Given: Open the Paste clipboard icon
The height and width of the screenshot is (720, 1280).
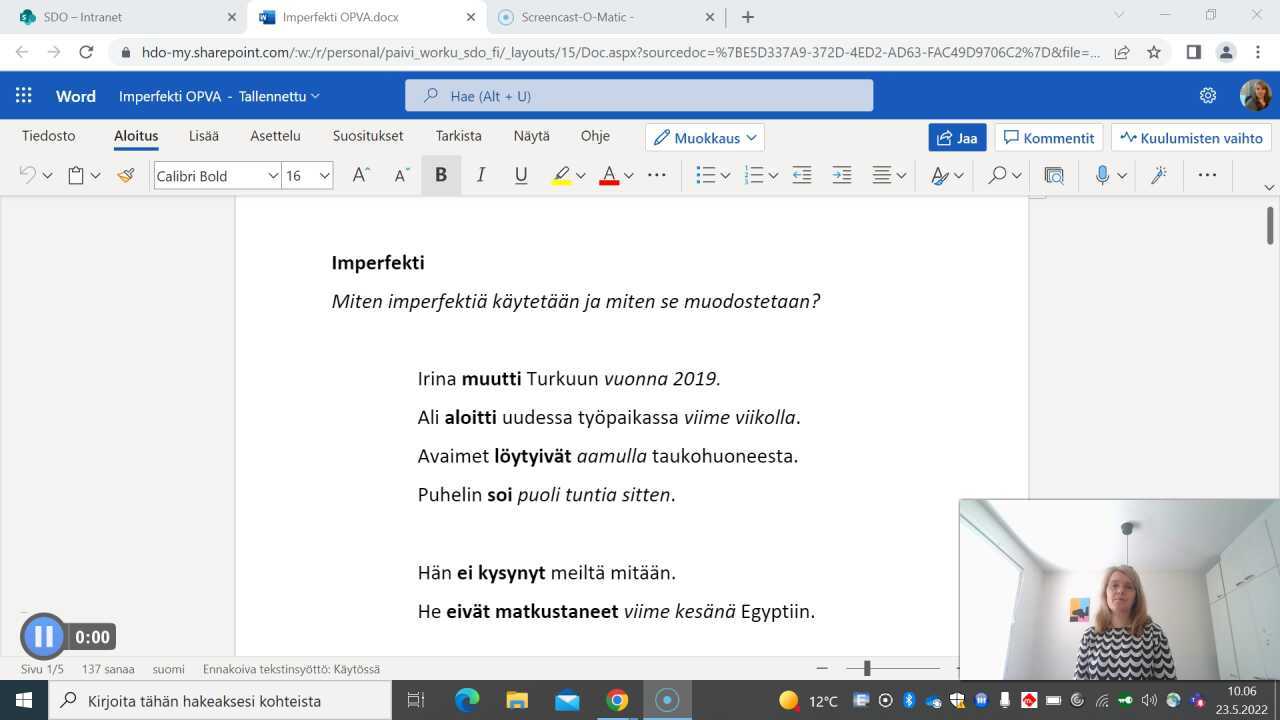Looking at the screenshot, I should pos(77,175).
